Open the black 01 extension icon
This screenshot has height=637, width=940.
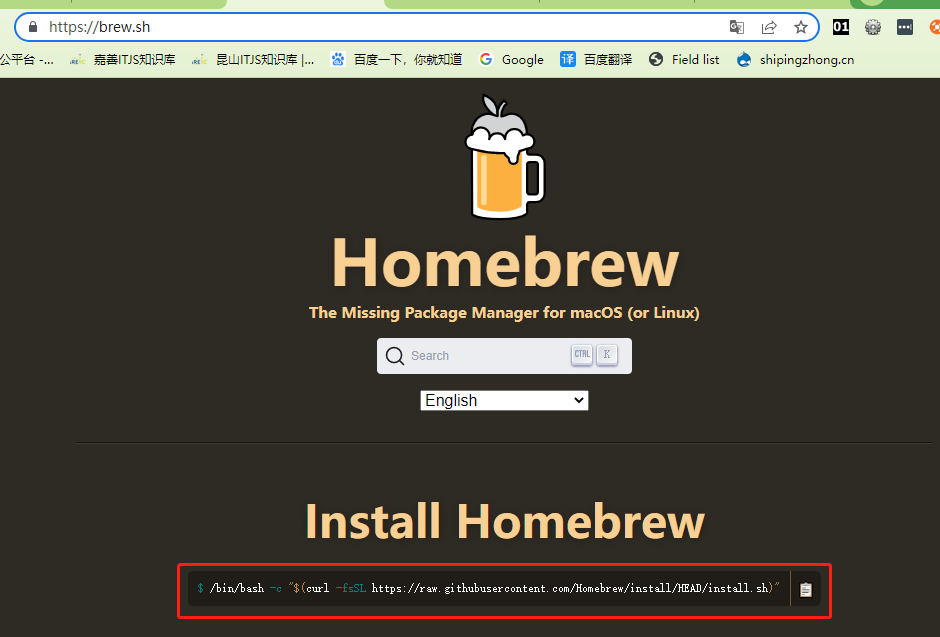[840, 27]
